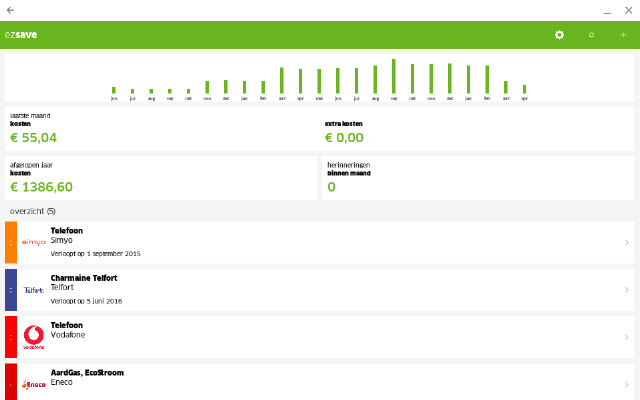The height and width of the screenshot is (400, 640).
Task: Click the refresh icon in the green header
Action: tap(591, 35)
